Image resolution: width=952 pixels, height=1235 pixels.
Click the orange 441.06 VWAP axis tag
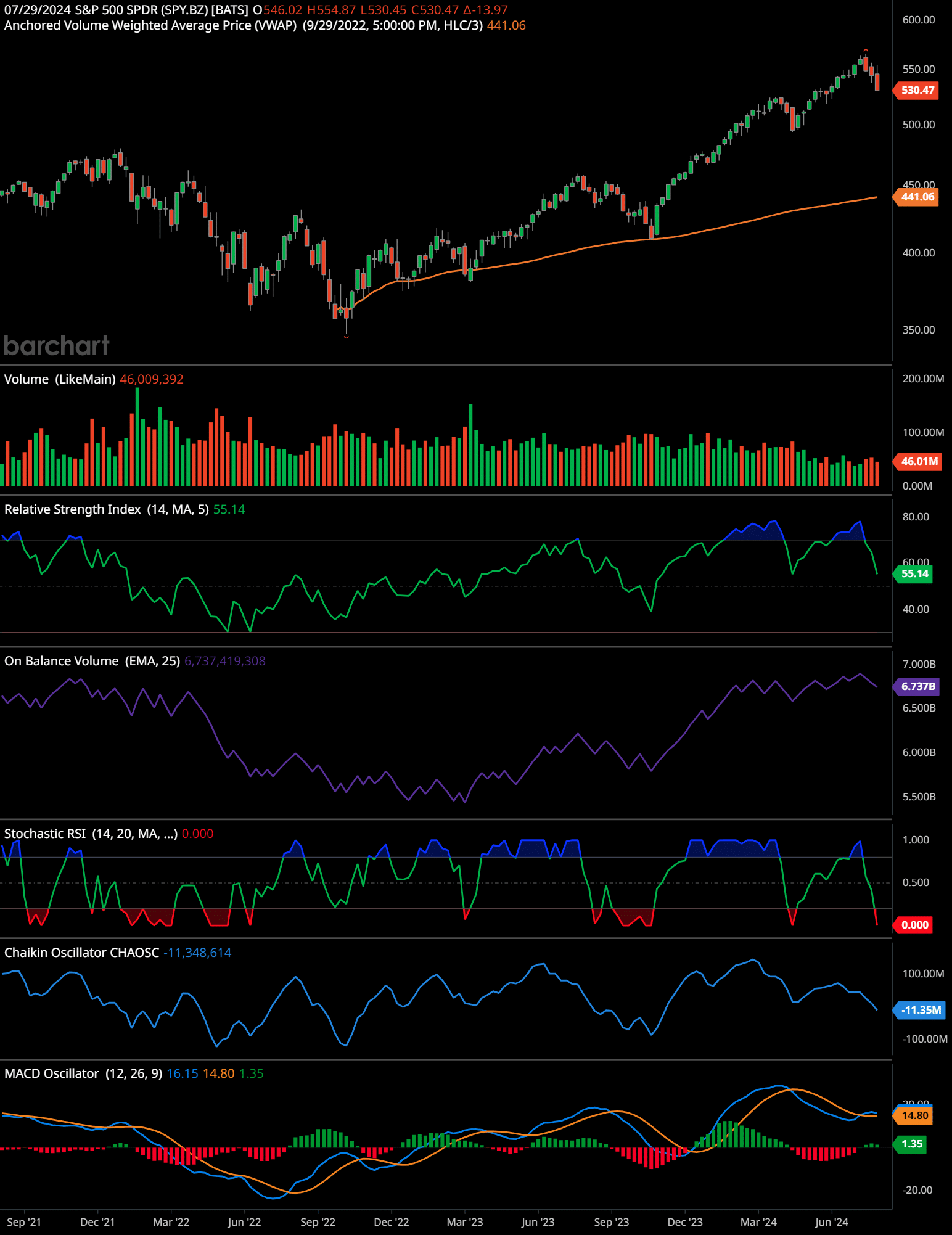[917, 197]
